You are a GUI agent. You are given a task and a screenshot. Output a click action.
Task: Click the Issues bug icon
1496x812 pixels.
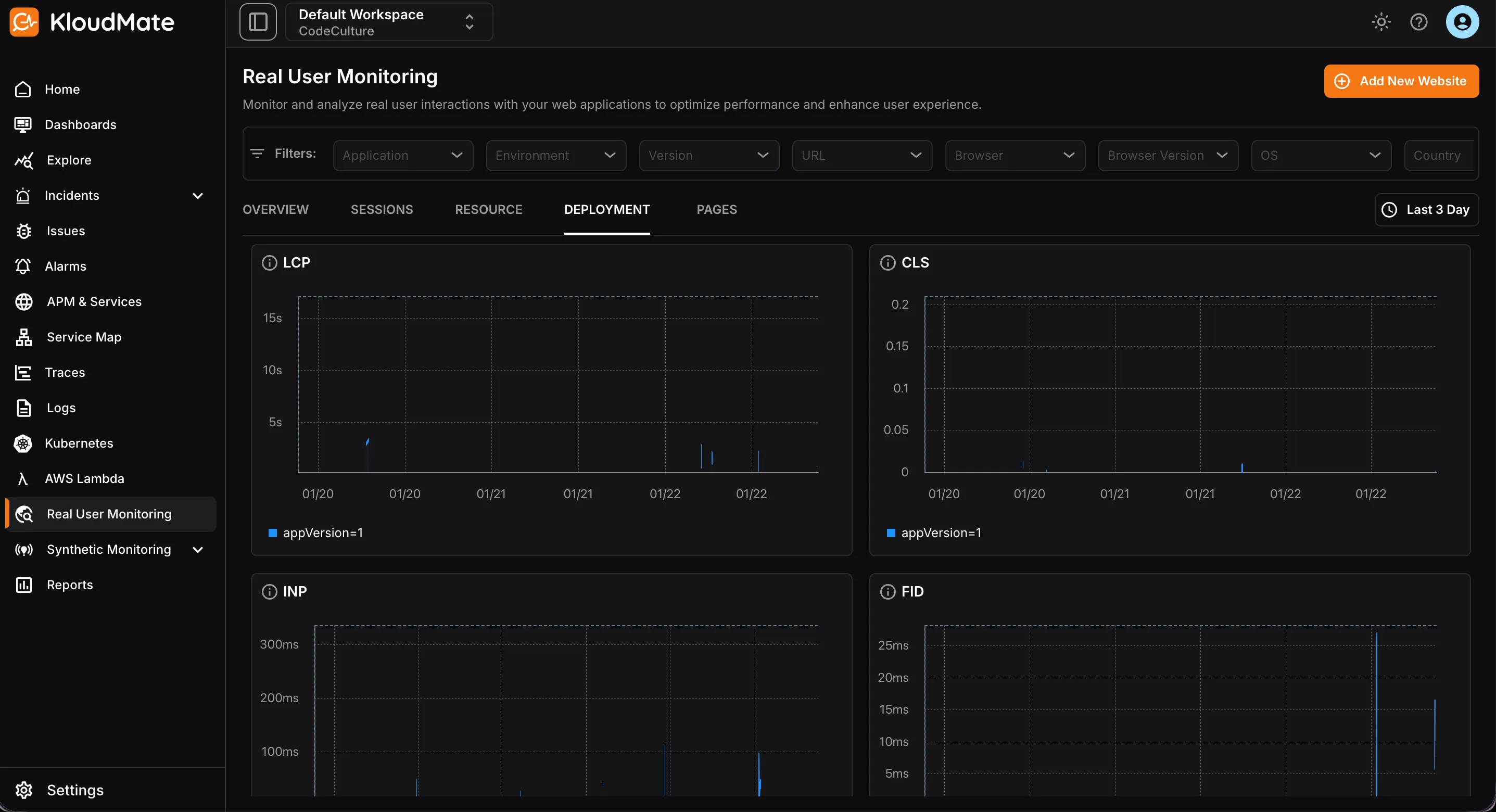pyautogui.click(x=23, y=231)
